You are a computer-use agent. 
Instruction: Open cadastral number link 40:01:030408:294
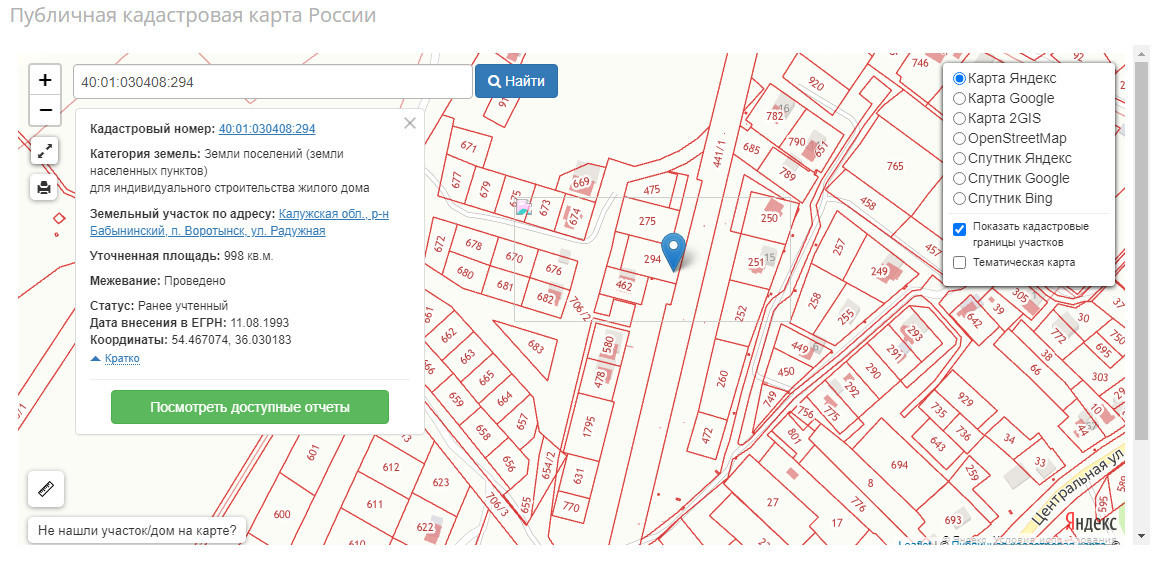(x=267, y=128)
